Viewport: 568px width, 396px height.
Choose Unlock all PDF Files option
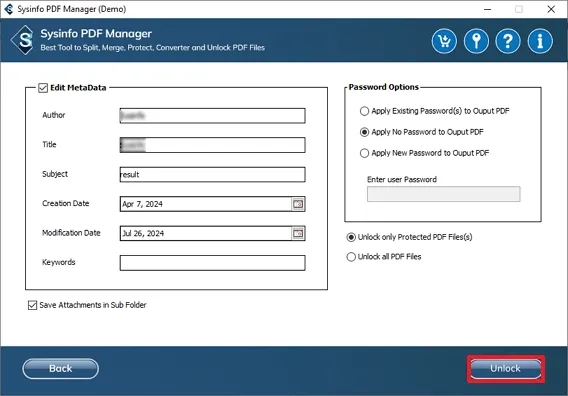351,257
